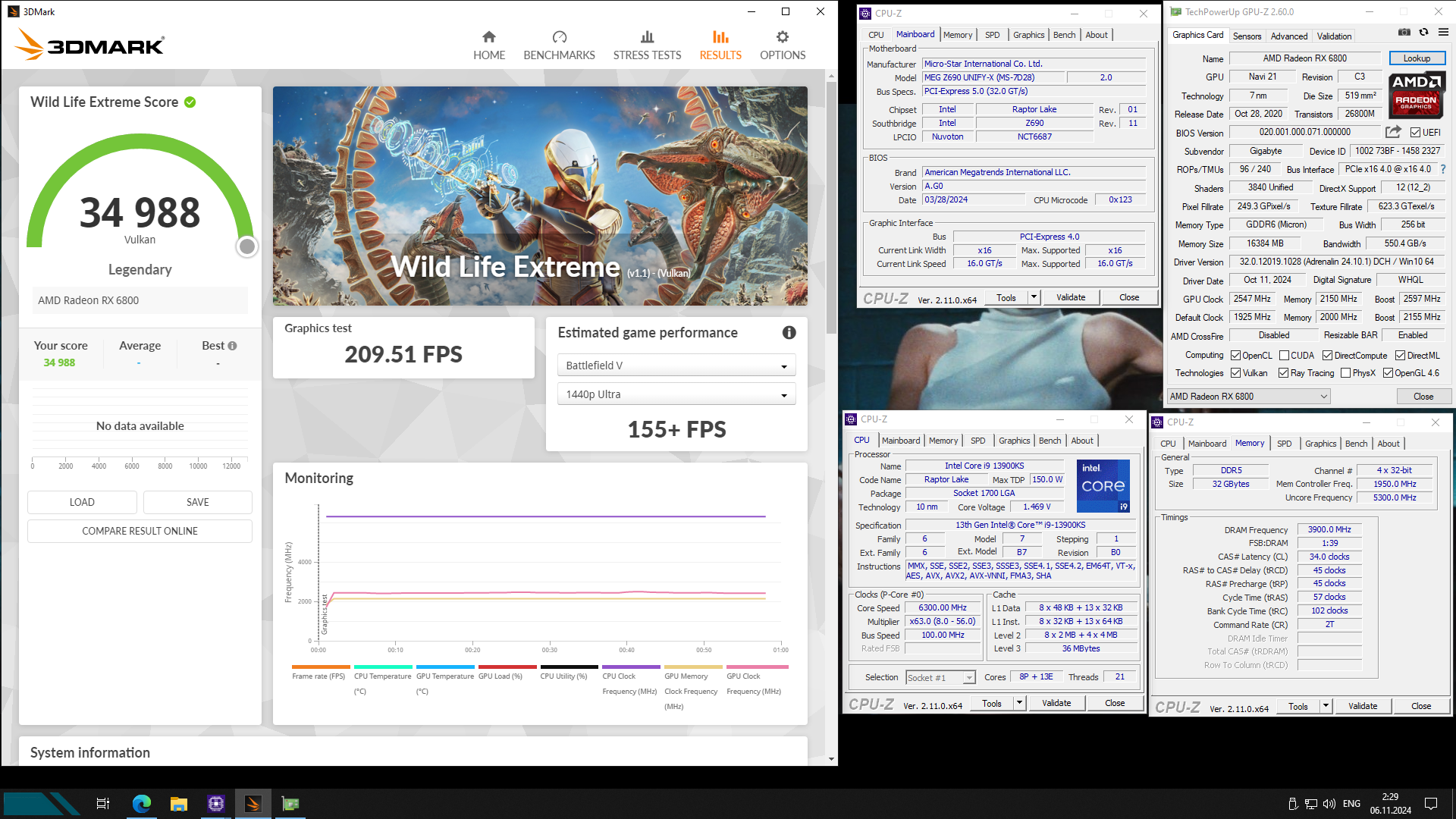The height and width of the screenshot is (819, 1456).
Task: Expand Tools arrow in CPU-Z Mainboard window
Action: point(1034,298)
